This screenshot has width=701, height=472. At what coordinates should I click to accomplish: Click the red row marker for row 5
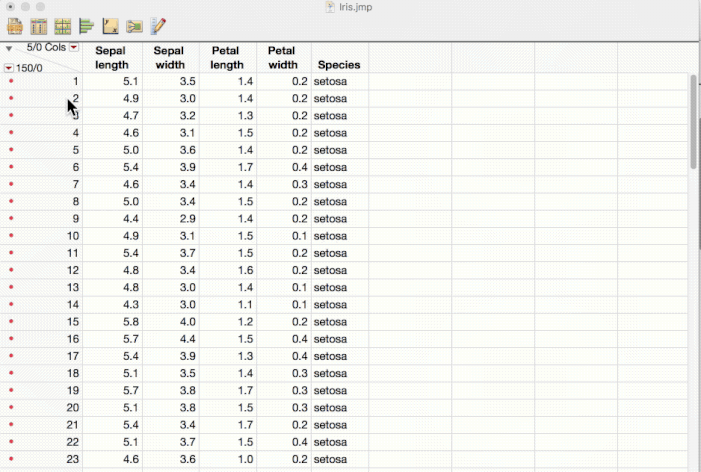pos(11,150)
